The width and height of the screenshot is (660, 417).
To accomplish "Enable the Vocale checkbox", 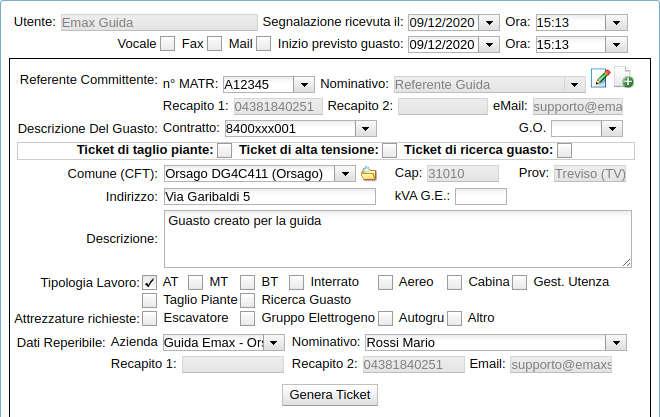I will pyautogui.click(x=167, y=44).
